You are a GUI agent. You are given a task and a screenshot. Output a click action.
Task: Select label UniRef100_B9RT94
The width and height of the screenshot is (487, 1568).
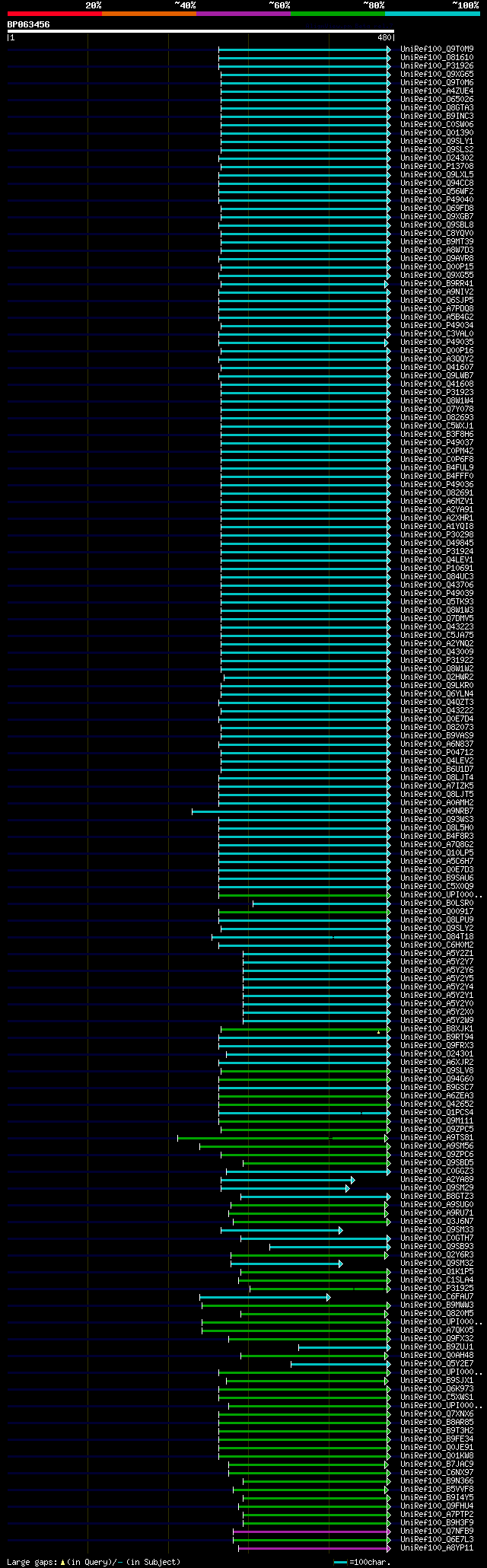[437, 1037]
